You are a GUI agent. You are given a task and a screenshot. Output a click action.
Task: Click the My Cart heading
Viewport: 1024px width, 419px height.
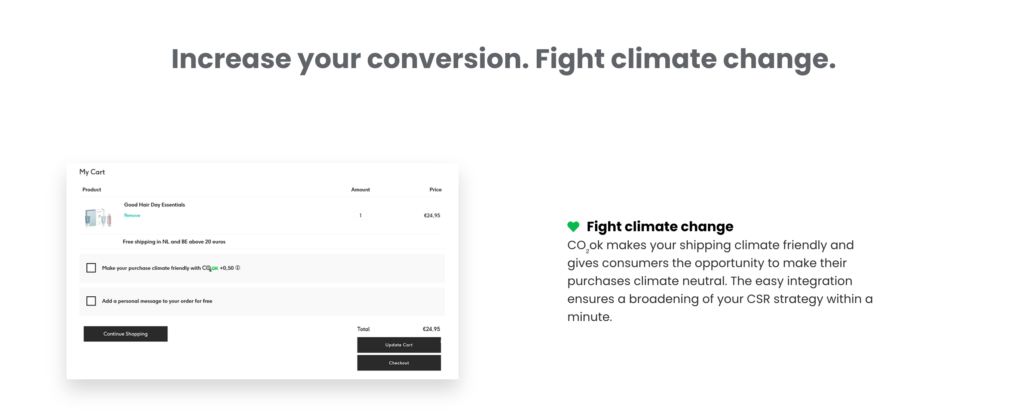[92, 172]
